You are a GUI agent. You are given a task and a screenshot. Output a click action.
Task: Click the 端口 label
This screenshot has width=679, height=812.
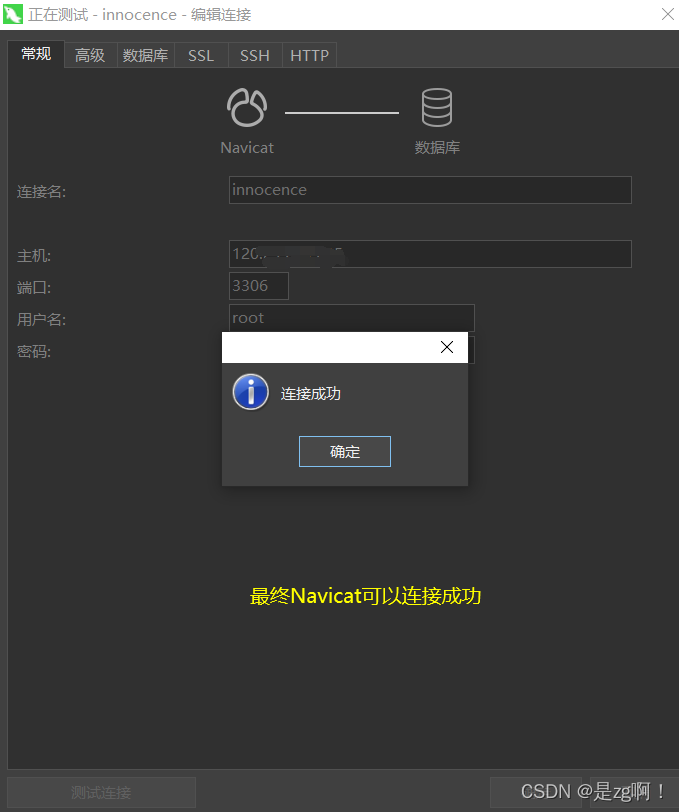(34, 287)
